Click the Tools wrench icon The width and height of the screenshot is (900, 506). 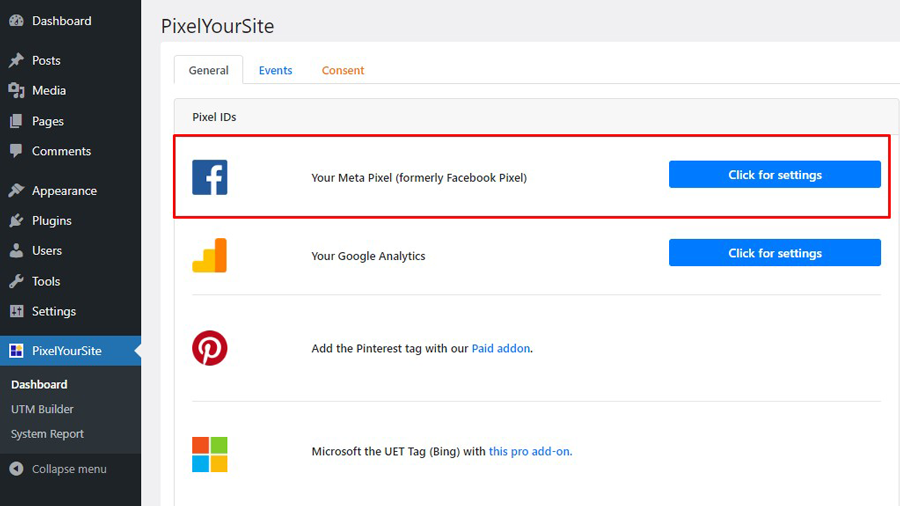tap(16, 281)
